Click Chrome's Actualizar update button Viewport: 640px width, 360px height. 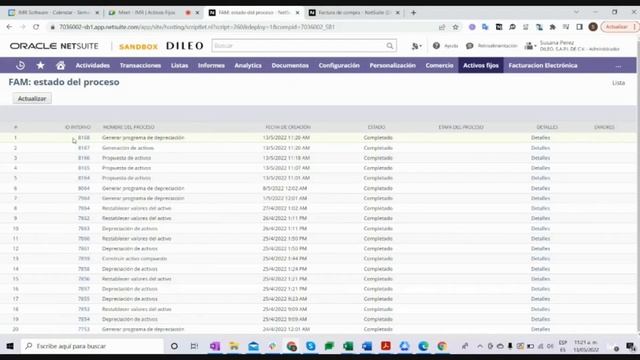coord(619,27)
